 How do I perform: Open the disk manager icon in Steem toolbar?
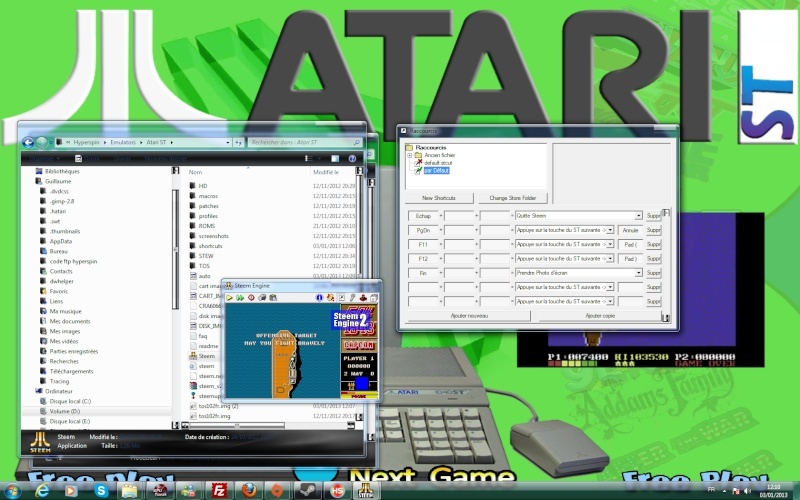point(373,297)
